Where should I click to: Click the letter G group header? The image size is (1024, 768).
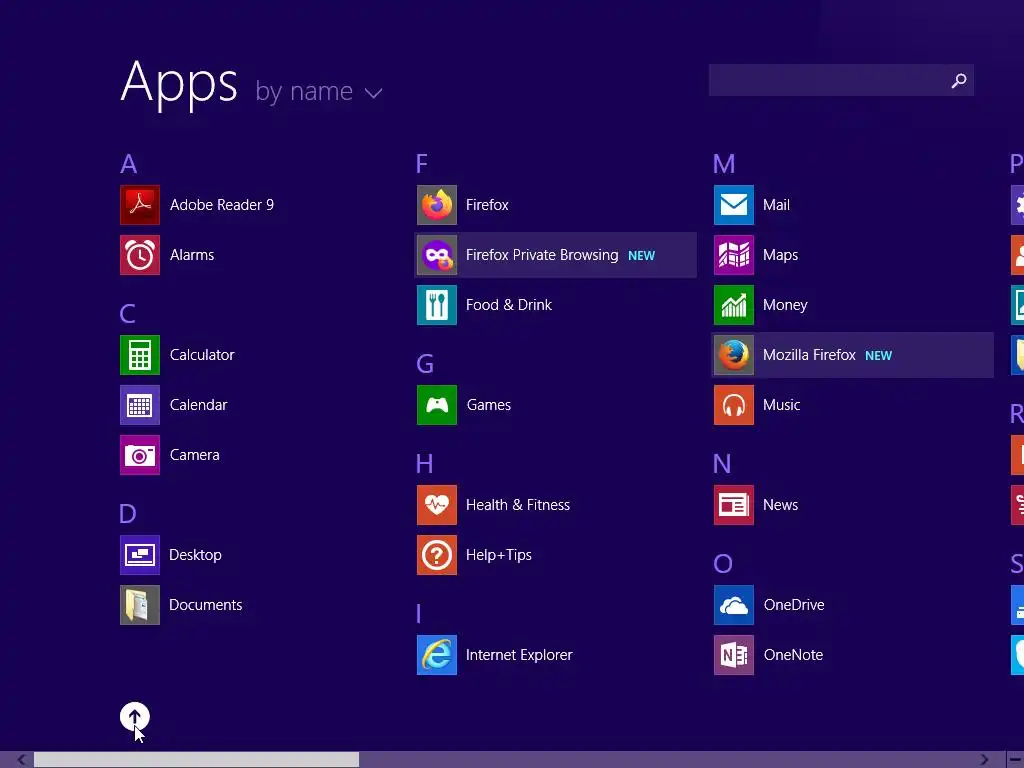click(x=425, y=364)
